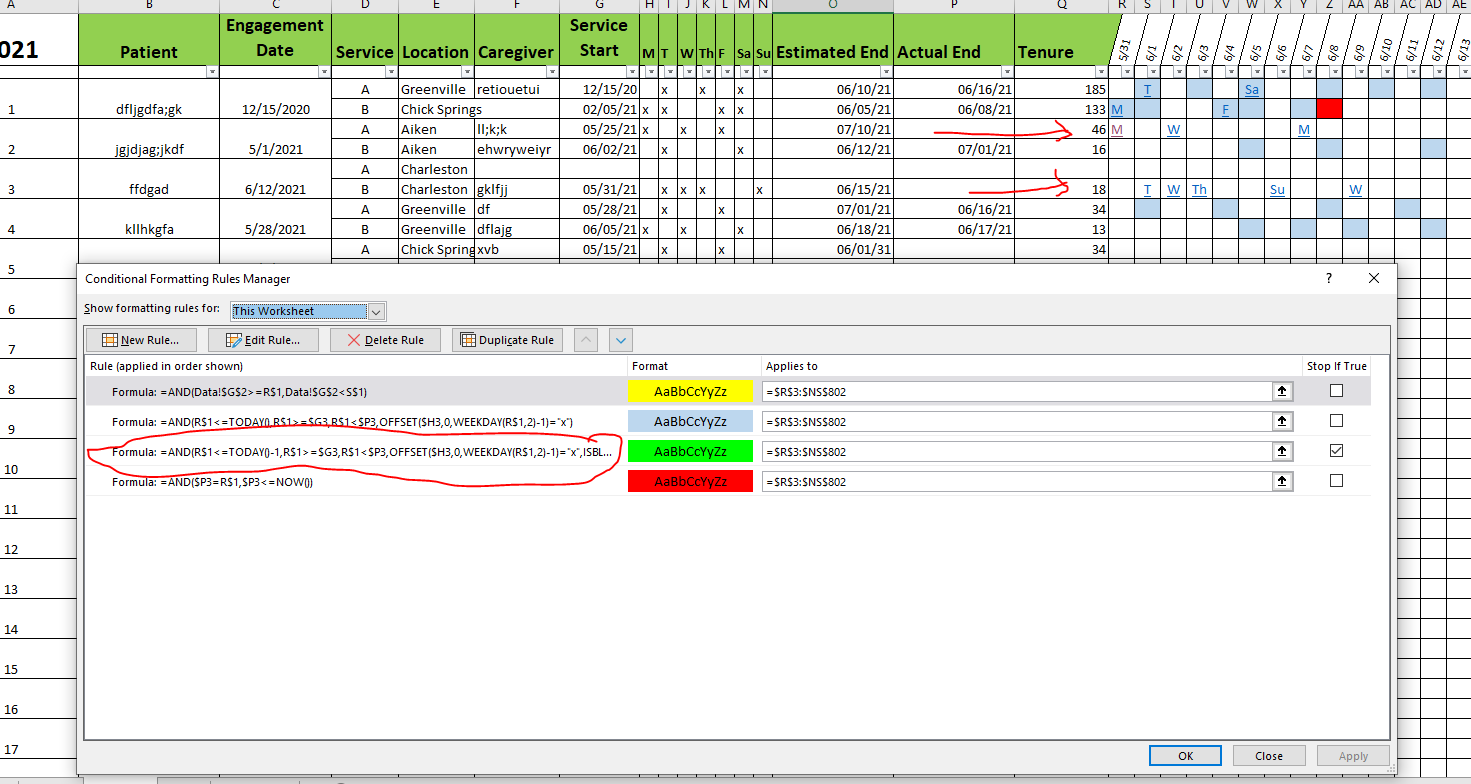Open dialog help via the question mark icon
Screen dimensions: 1471x784
pyautogui.click(x=1328, y=278)
